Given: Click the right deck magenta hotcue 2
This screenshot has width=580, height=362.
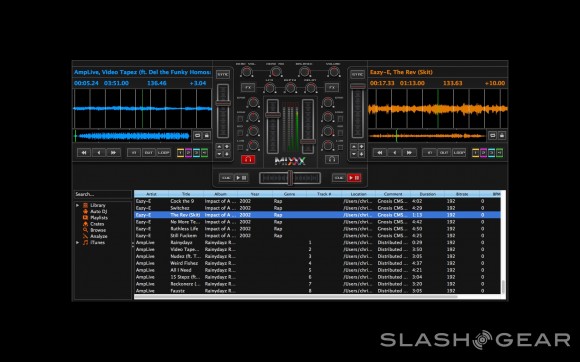Looking at the screenshot, I should coord(483,153).
